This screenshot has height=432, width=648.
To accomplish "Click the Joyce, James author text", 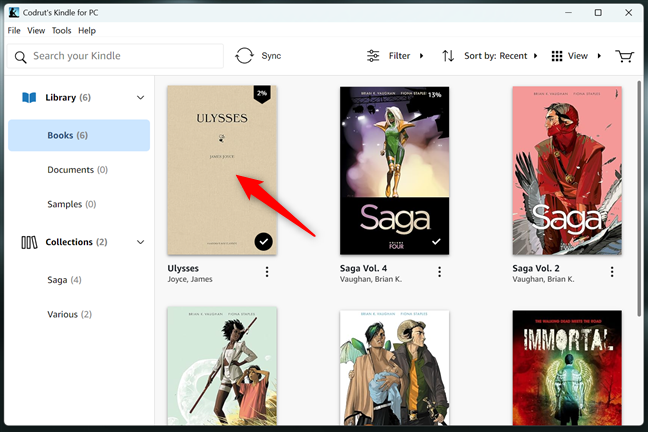I will point(190,279).
